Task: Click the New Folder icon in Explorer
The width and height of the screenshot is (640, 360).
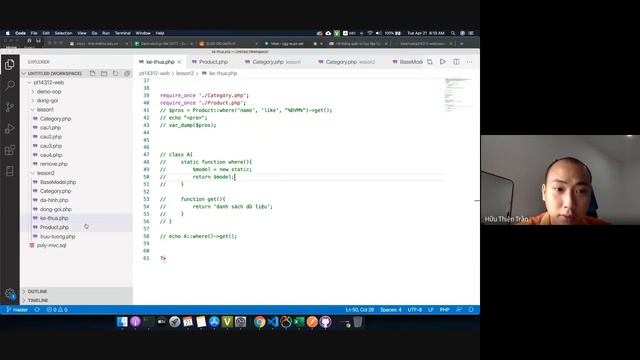Action: click(104, 73)
